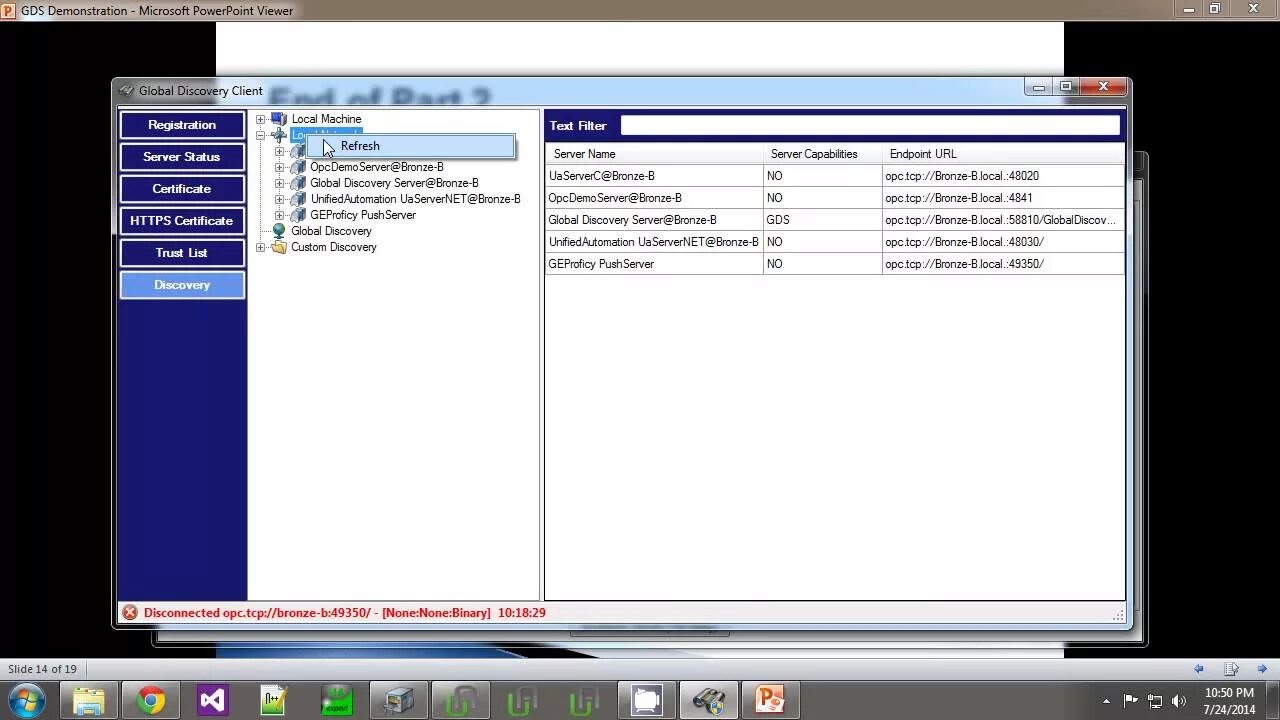Click the OpcDemoServer@Bronze-B server icon in the tree

[298, 167]
